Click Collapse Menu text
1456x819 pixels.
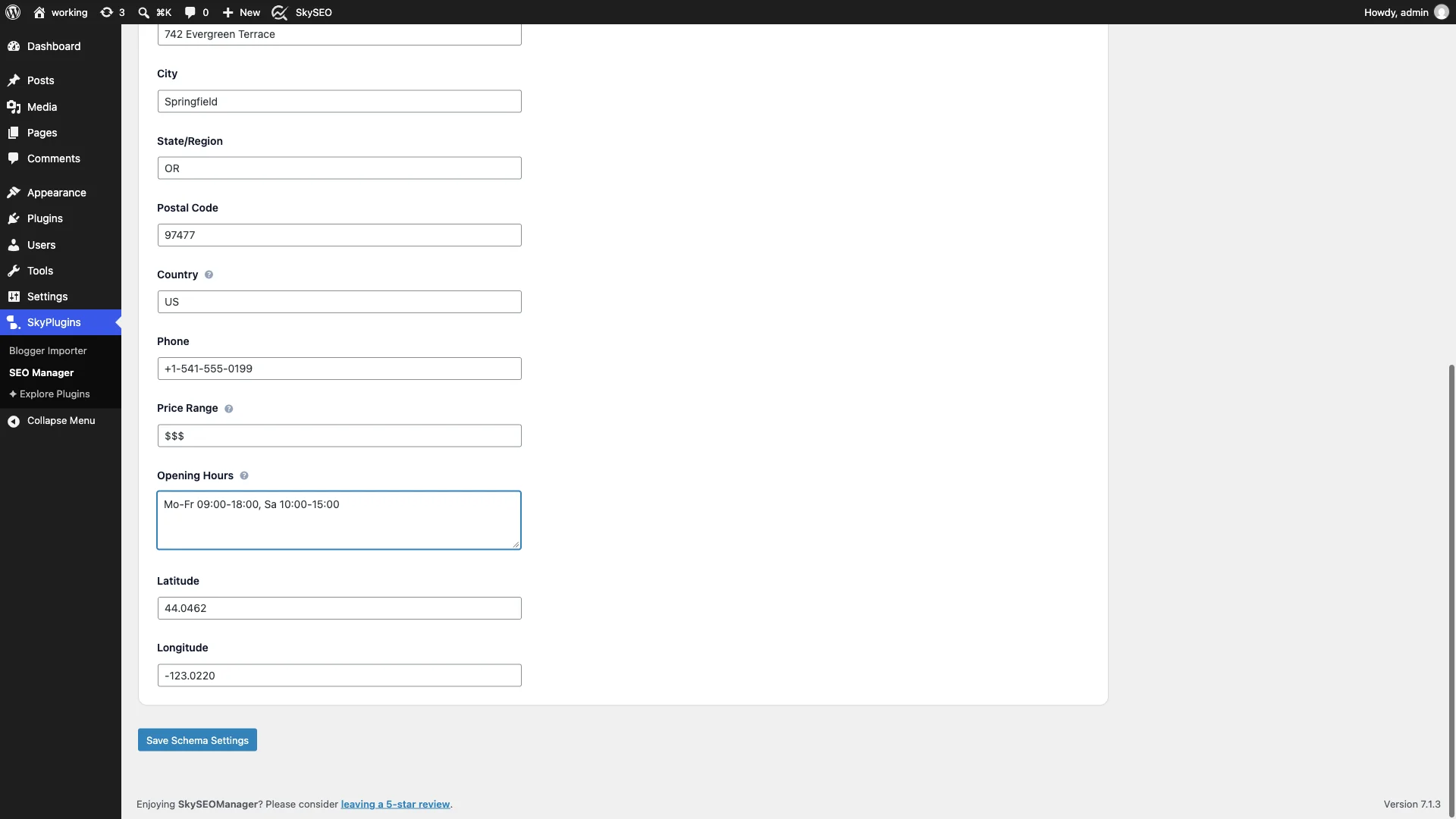(61, 421)
